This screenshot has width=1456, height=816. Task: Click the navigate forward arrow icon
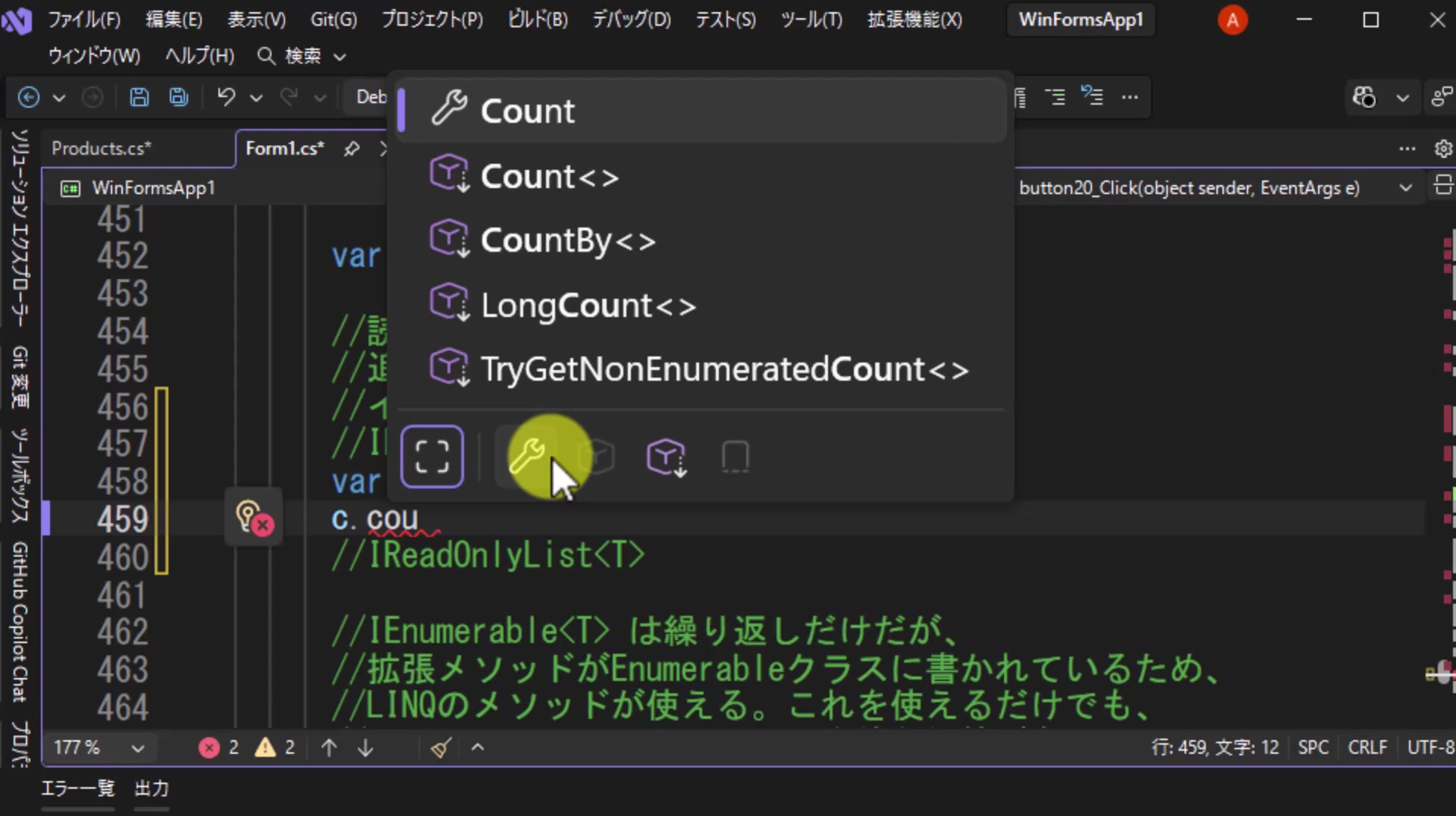pos(93,97)
